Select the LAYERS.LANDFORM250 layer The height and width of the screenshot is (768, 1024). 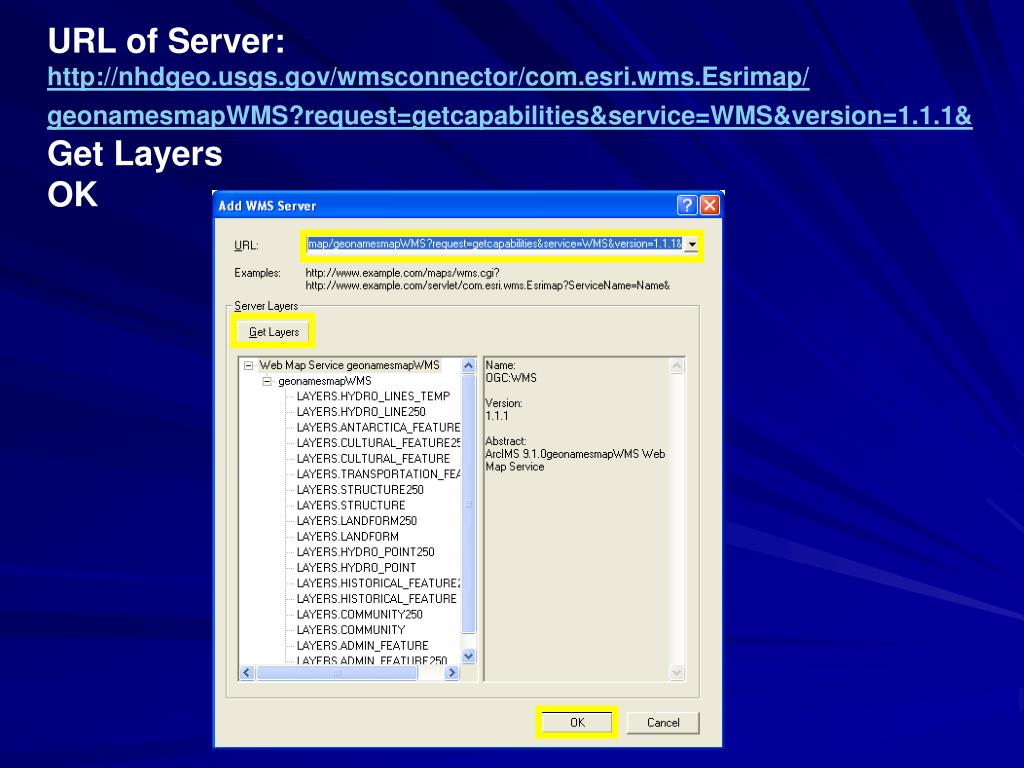pyautogui.click(x=357, y=521)
